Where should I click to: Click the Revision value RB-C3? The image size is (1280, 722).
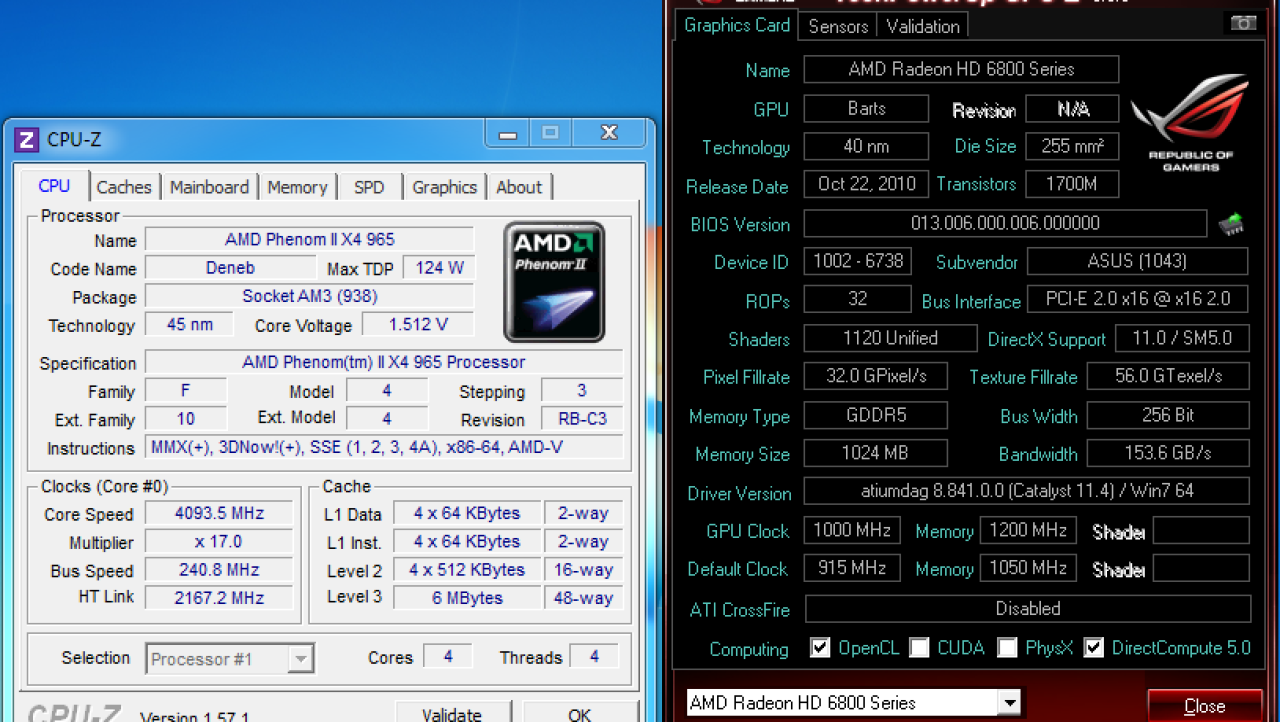coord(582,418)
